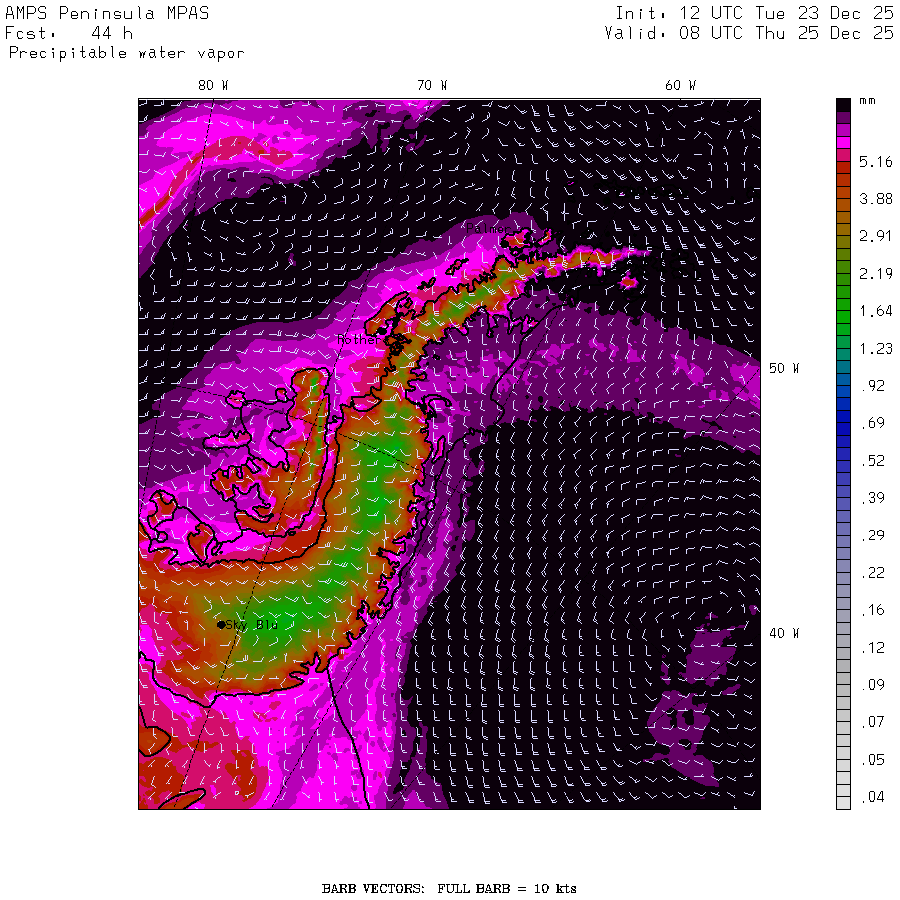Click the 5.16 mm colorbar label
Image resolution: width=900 pixels, height=900 pixels.
pos(875,162)
